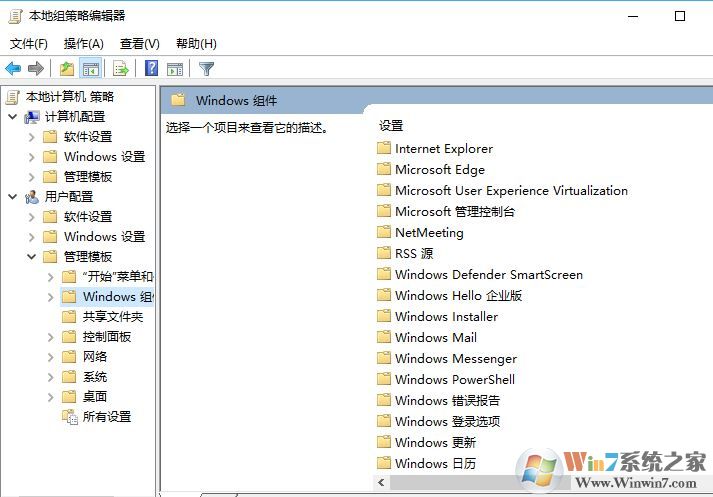Click the 所有设置 settings icon in tree
The width and height of the screenshot is (713, 497).
coord(70,417)
